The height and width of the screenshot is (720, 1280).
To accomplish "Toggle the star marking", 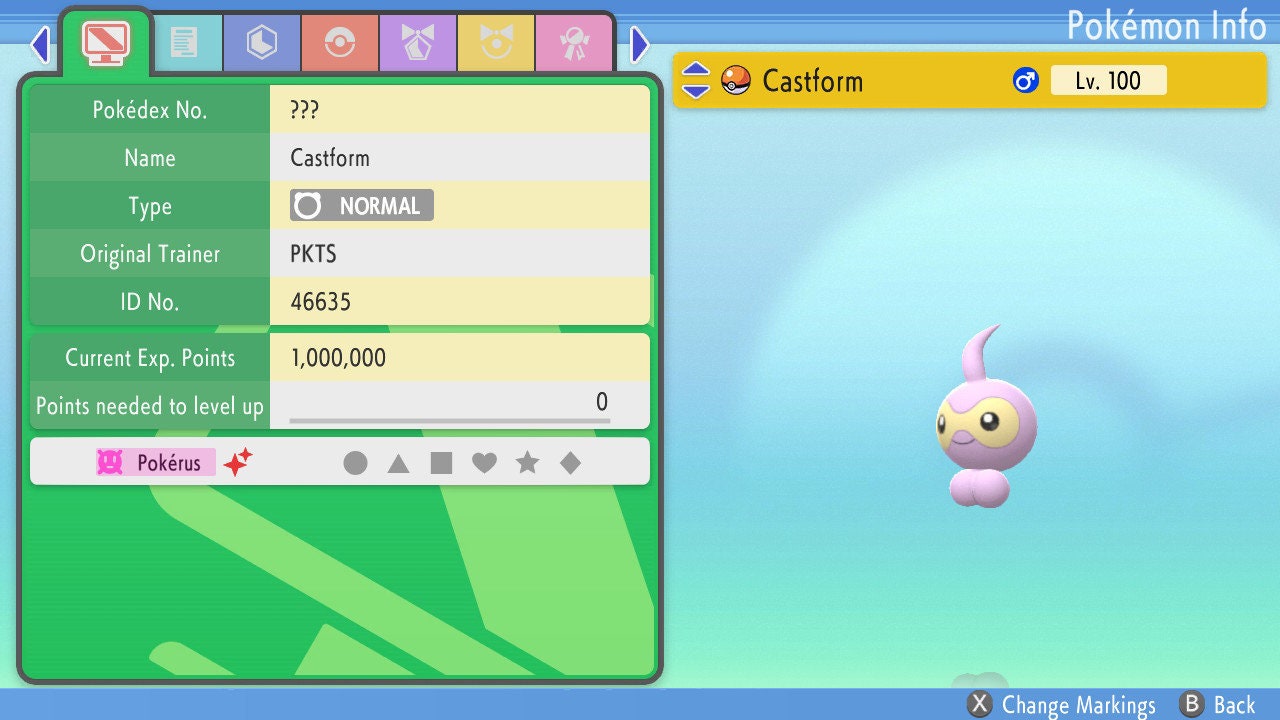I will 527,463.
